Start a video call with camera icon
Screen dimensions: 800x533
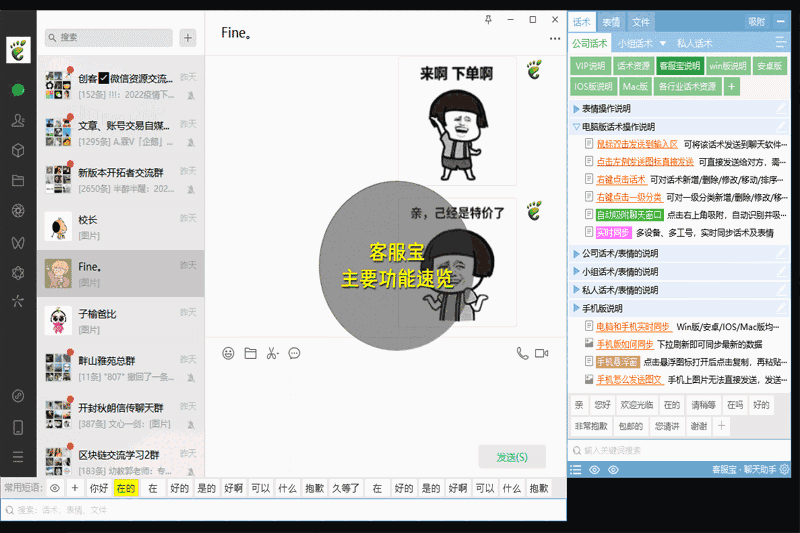(543, 353)
